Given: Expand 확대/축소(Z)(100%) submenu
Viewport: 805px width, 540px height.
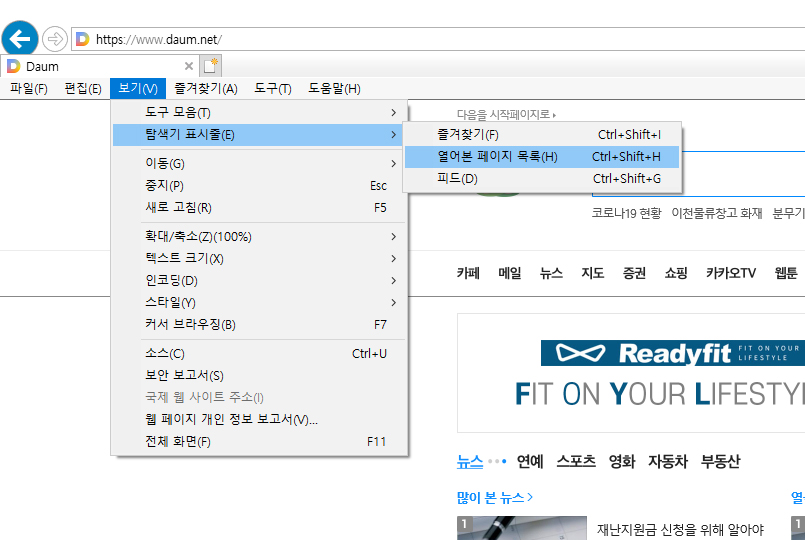Looking at the screenshot, I should point(259,237).
